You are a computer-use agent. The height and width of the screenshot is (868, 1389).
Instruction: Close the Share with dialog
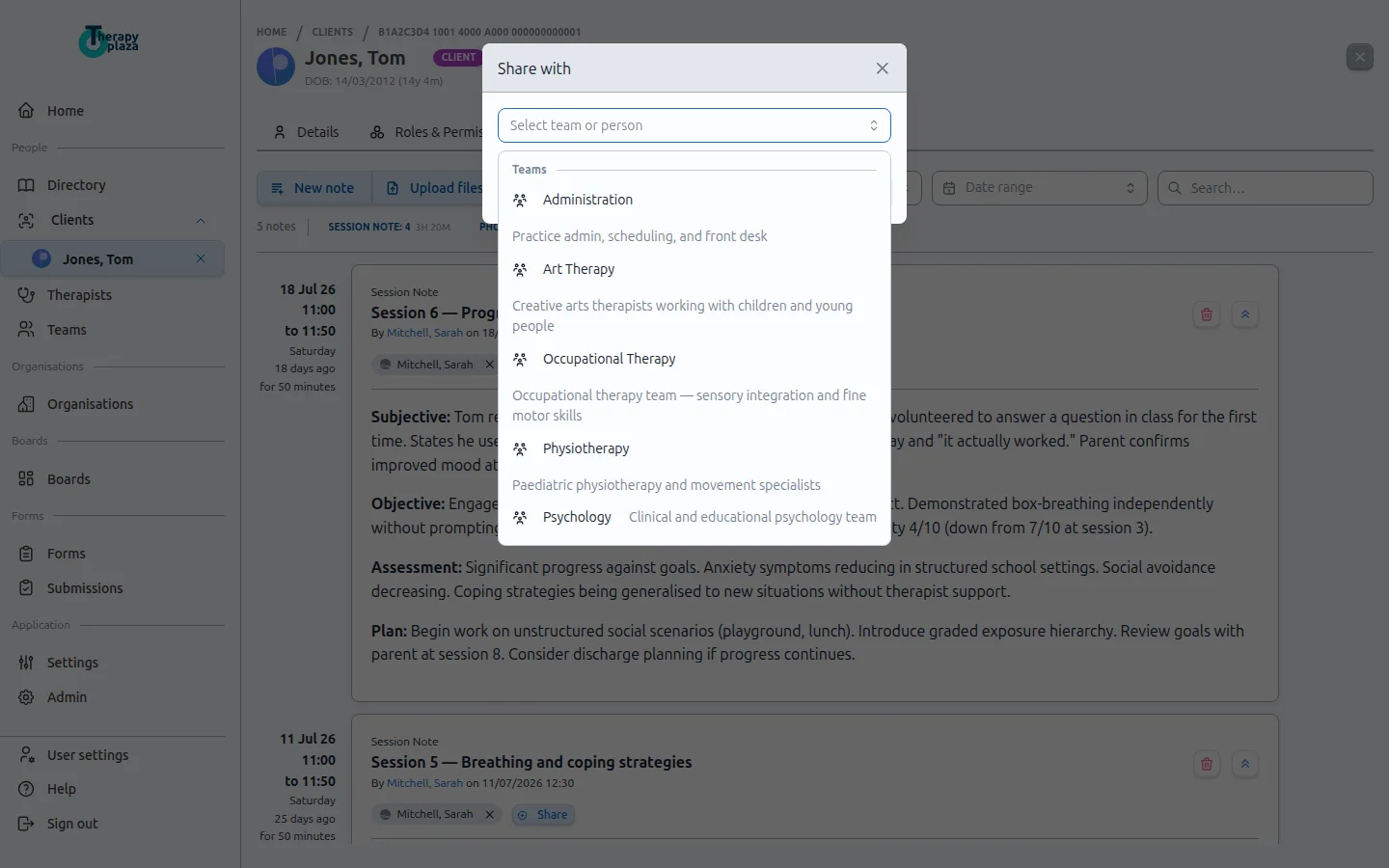(x=882, y=68)
